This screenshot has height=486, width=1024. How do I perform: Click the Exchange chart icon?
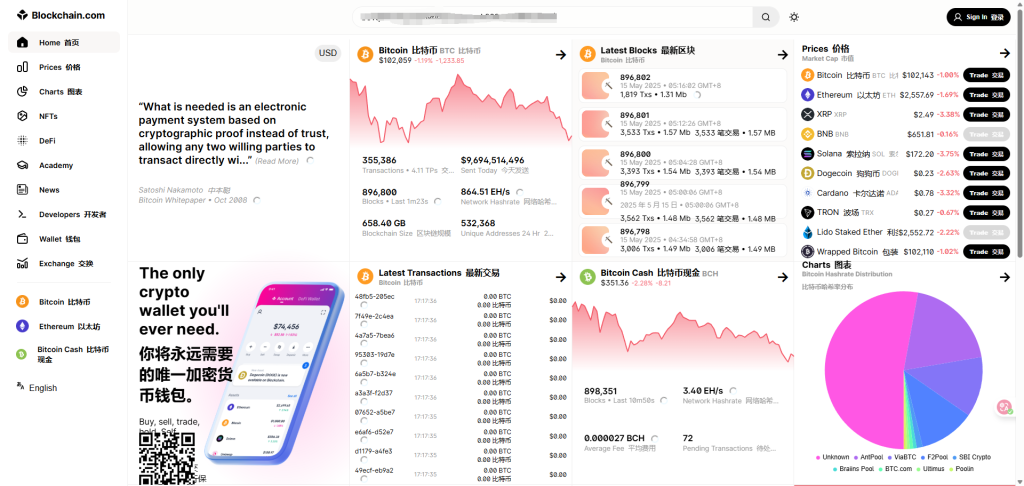tap(22, 263)
